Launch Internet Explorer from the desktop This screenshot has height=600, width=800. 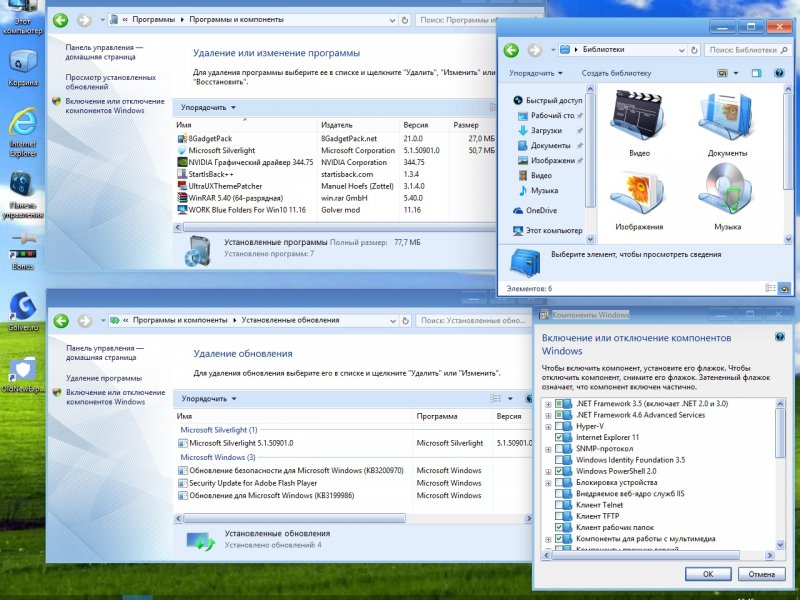22,132
